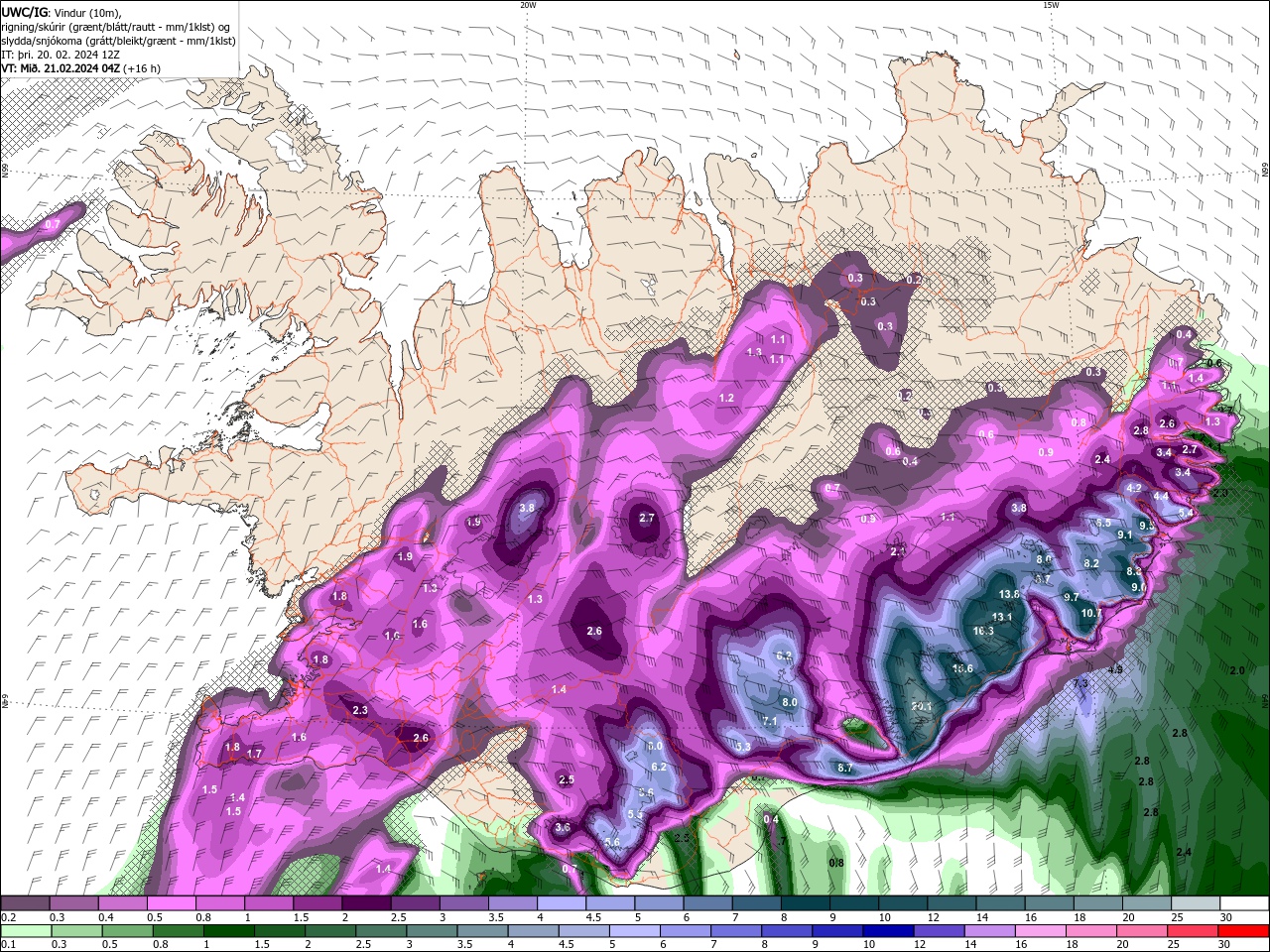1270x952 pixels.
Task: Select the upper legend swatch between 8 and 9
Action: pos(805,903)
